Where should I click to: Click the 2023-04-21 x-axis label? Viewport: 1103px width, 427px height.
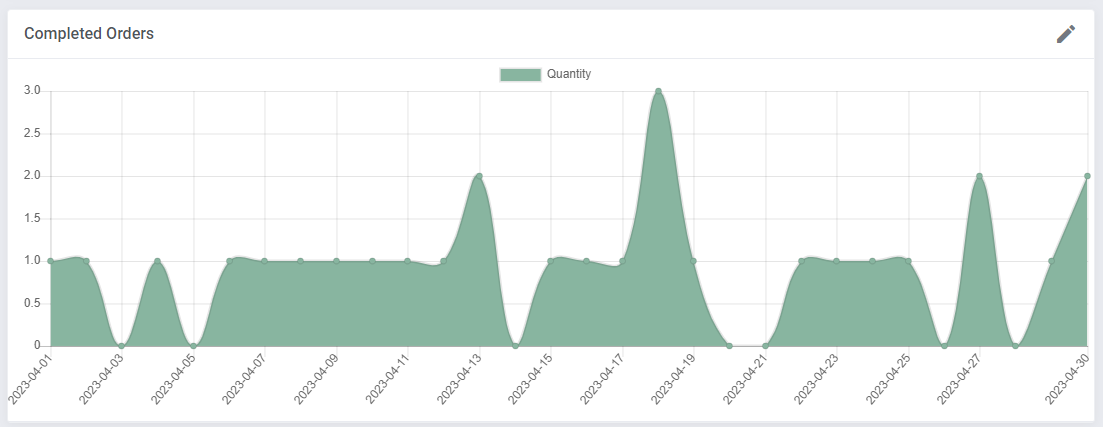746,378
